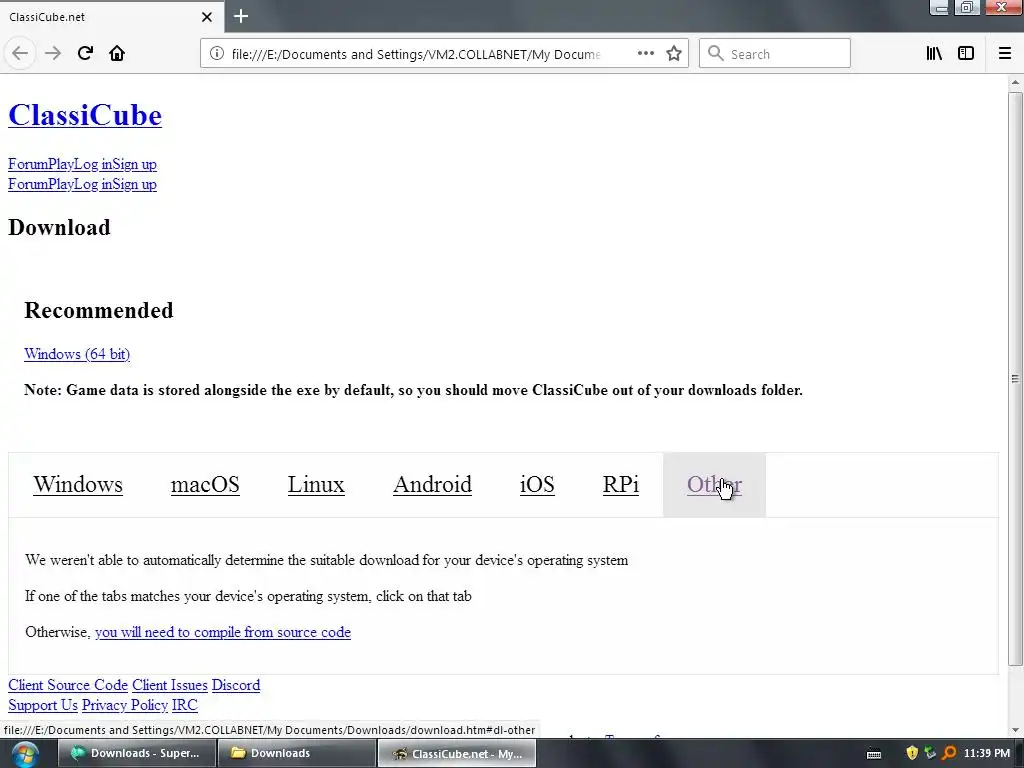Switch to the Linux download tab
The width and height of the screenshot is (1024, 768).
point(316,485)
